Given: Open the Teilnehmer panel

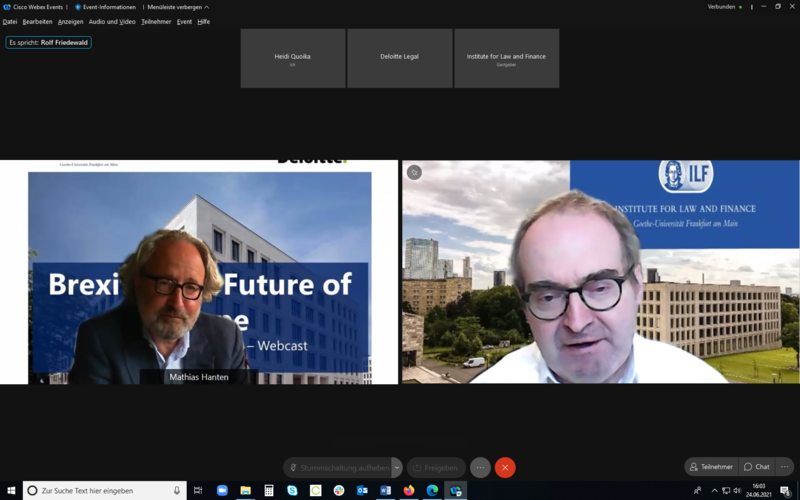Looking at the screenshot, I should click(x=711, y=466).
